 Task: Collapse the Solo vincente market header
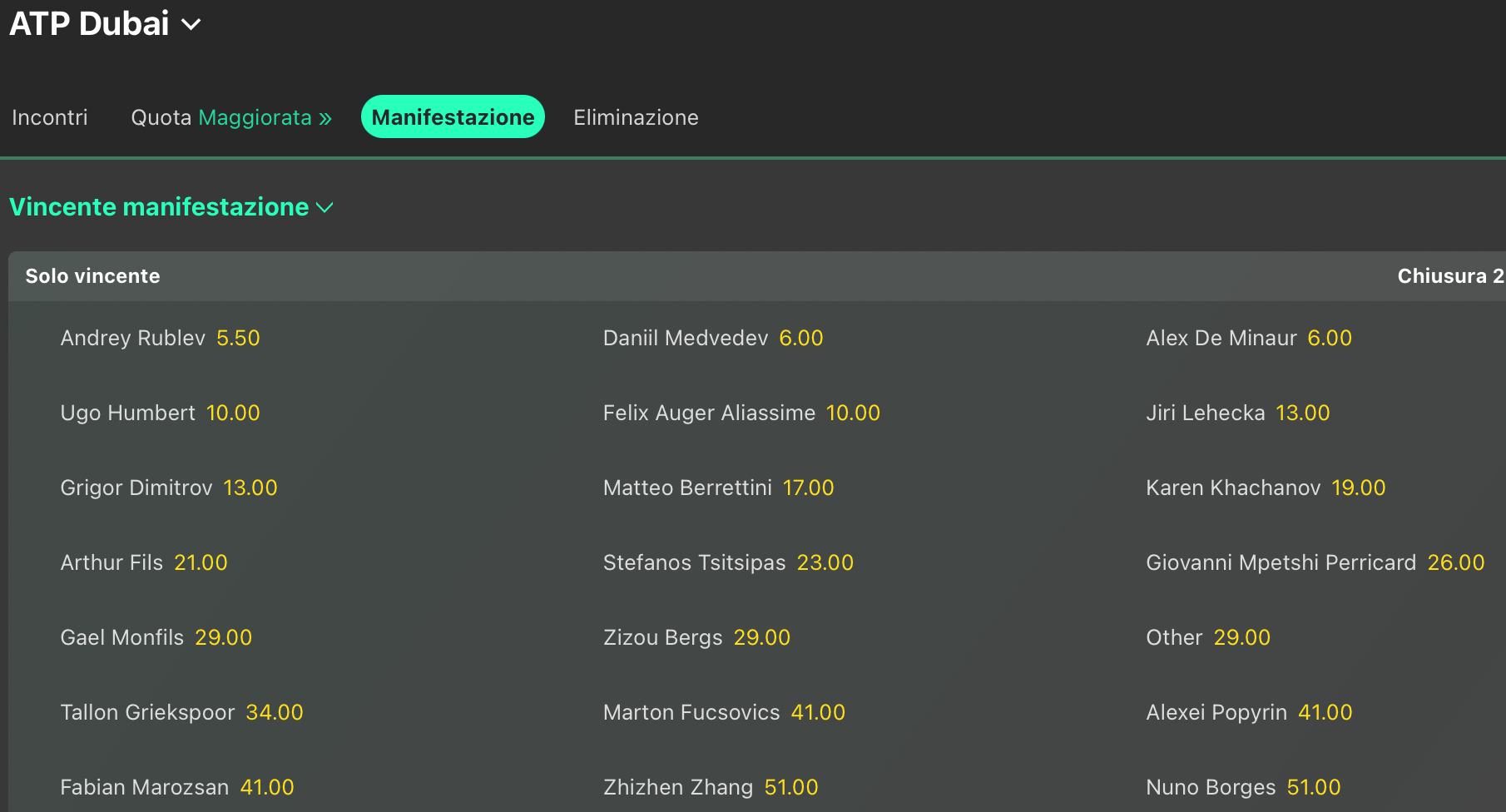tap(92, 276)
